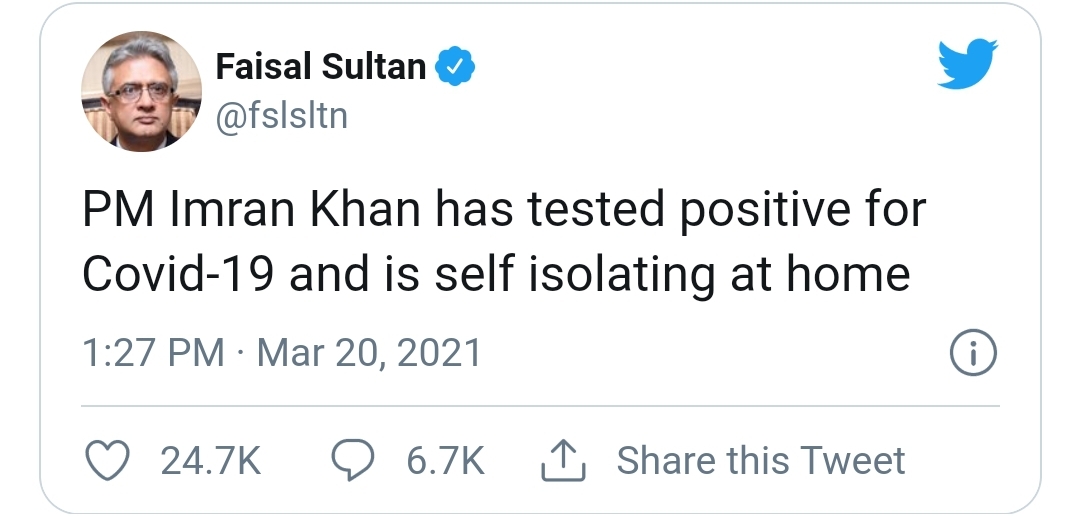Click the word Covid-19 in the tweet
Image resolution: width=1080 pixels, height=516 pixels.
(x=178, y=274)
